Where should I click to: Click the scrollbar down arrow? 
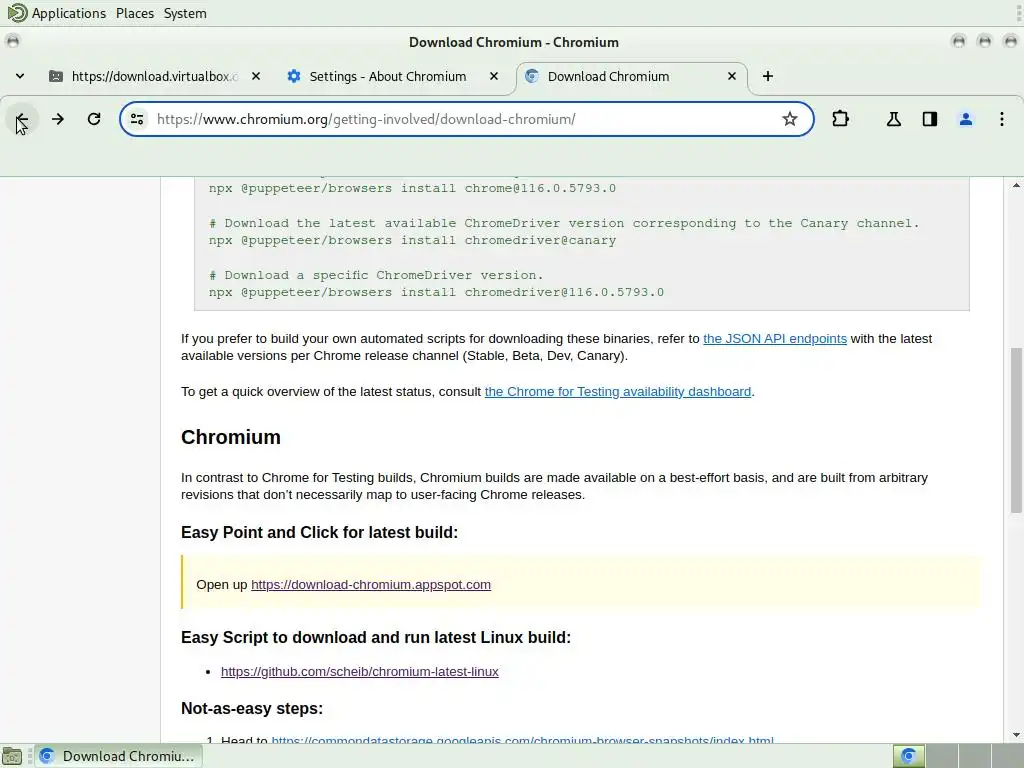click(1016, 735)
